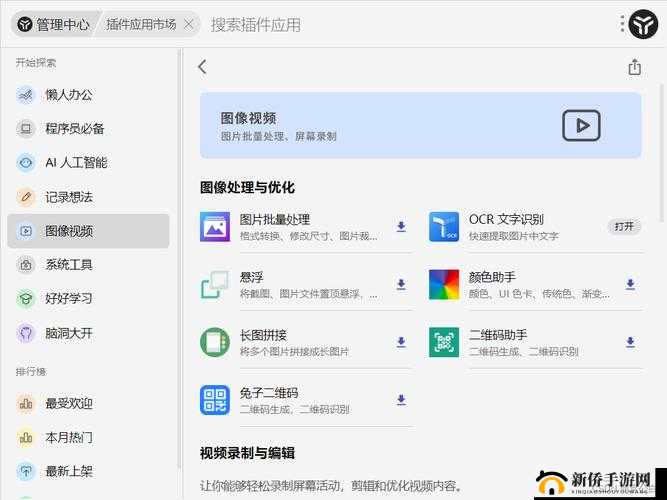The width and height of the screenshot is (667, 500).
Task: Click the 程序员必备 laptop icon
Action: pyautogui.click(x=26, y=129)
